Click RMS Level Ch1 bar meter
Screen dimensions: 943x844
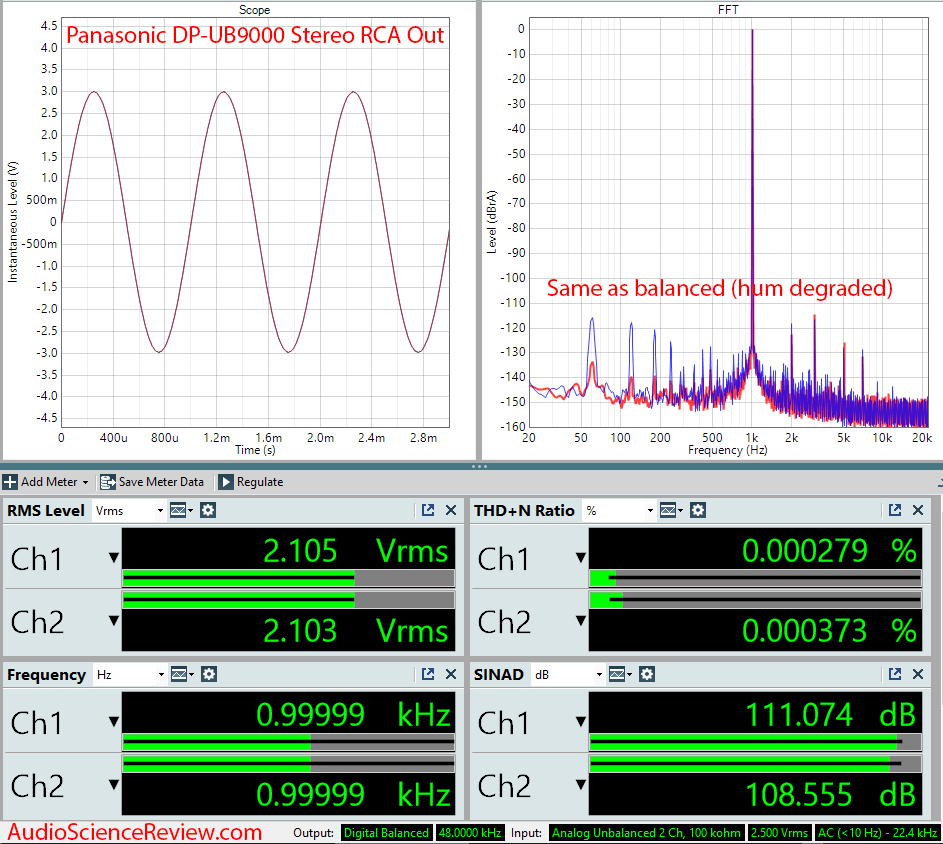pos(289,579)
